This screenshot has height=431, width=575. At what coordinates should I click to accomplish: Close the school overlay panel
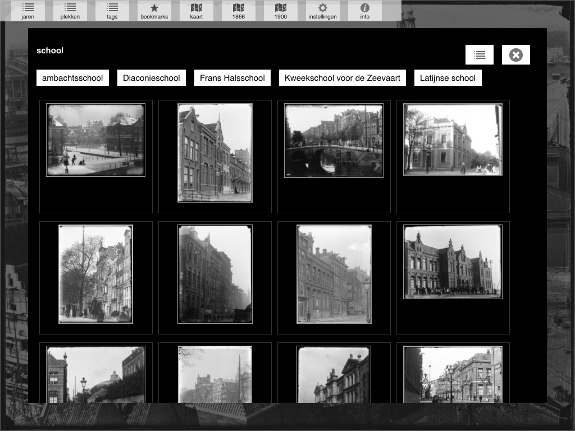coord(516,55)
